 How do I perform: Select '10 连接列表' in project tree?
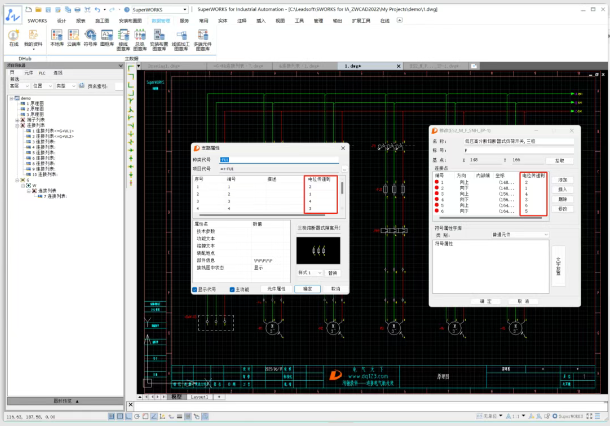(45, 174)
